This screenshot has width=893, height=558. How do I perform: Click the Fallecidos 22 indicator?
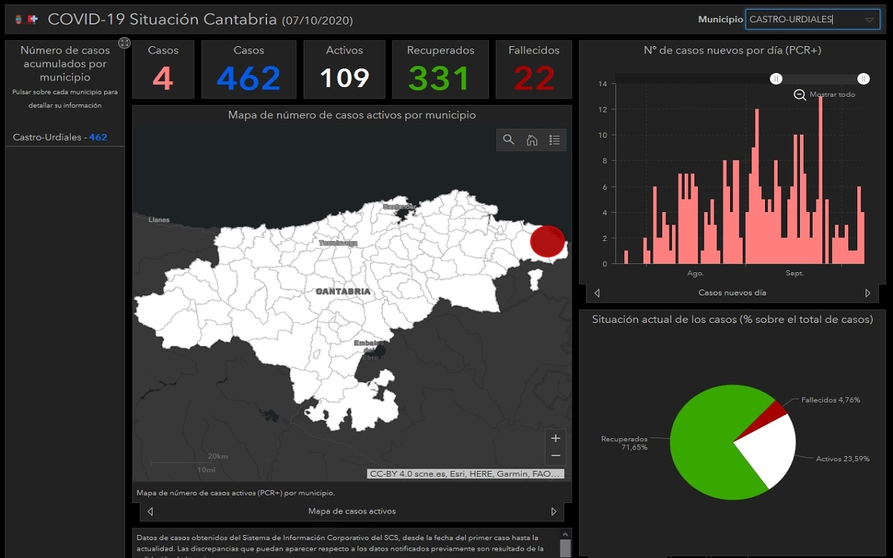tap(534, 69)
